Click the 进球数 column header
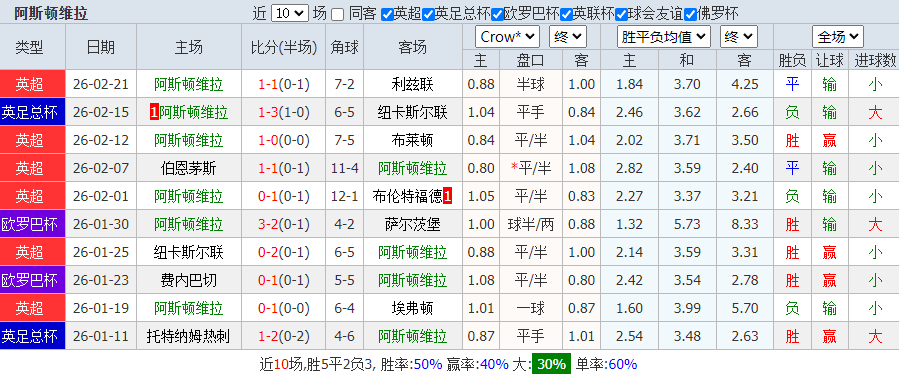The height and width of the screenshot is (375, 899). [875, 60]
